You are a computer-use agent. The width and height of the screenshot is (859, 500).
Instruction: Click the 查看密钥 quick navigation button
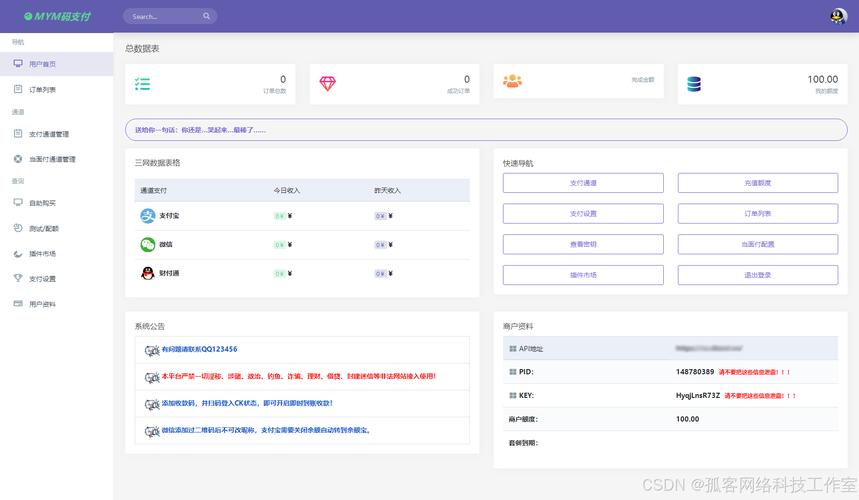tap(583, 244)
